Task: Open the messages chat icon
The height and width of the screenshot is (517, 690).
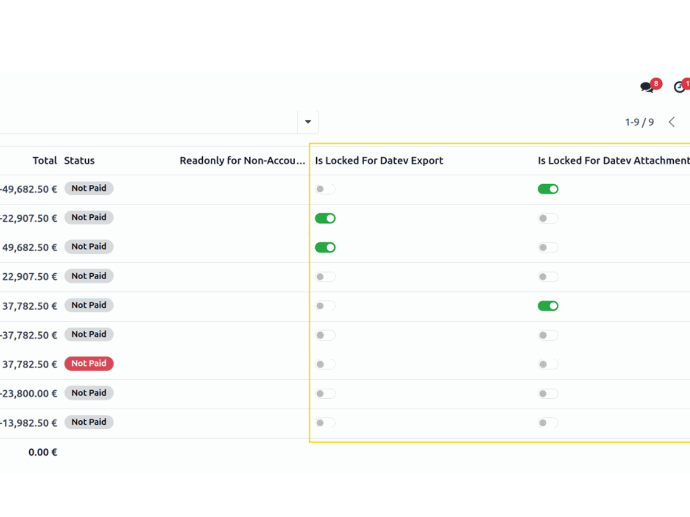Action: 647,87
